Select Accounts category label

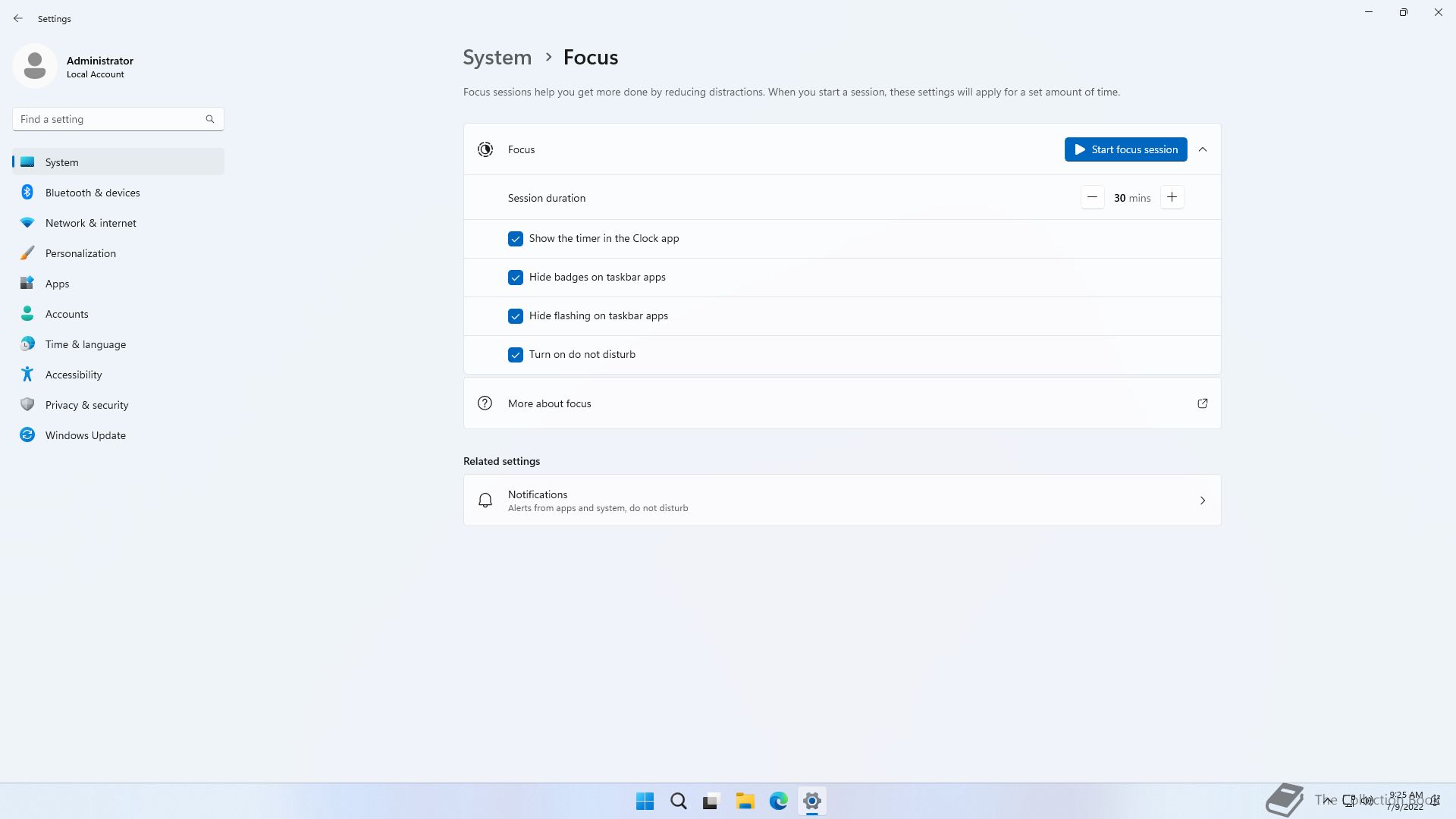[67, 314]
